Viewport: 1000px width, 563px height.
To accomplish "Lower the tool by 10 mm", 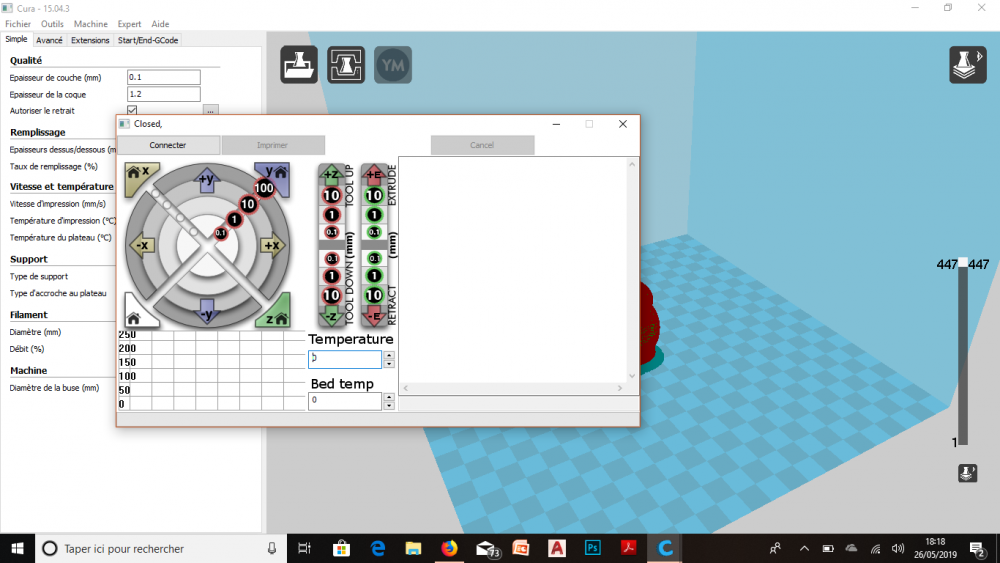I will 332,295.
